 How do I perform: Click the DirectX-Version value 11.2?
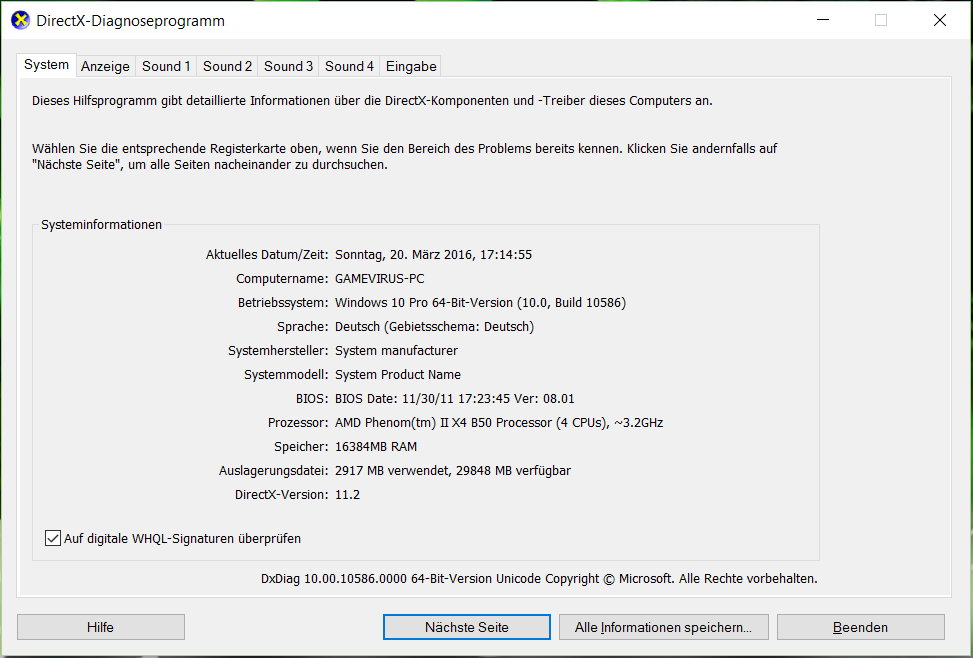(x=347, y=495)
